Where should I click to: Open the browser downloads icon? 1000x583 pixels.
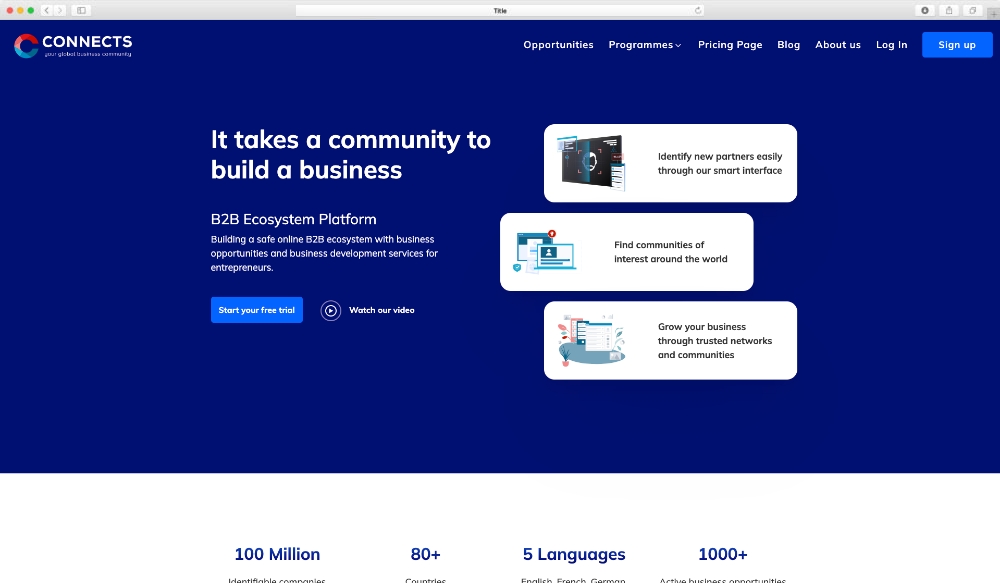point(924,10)
